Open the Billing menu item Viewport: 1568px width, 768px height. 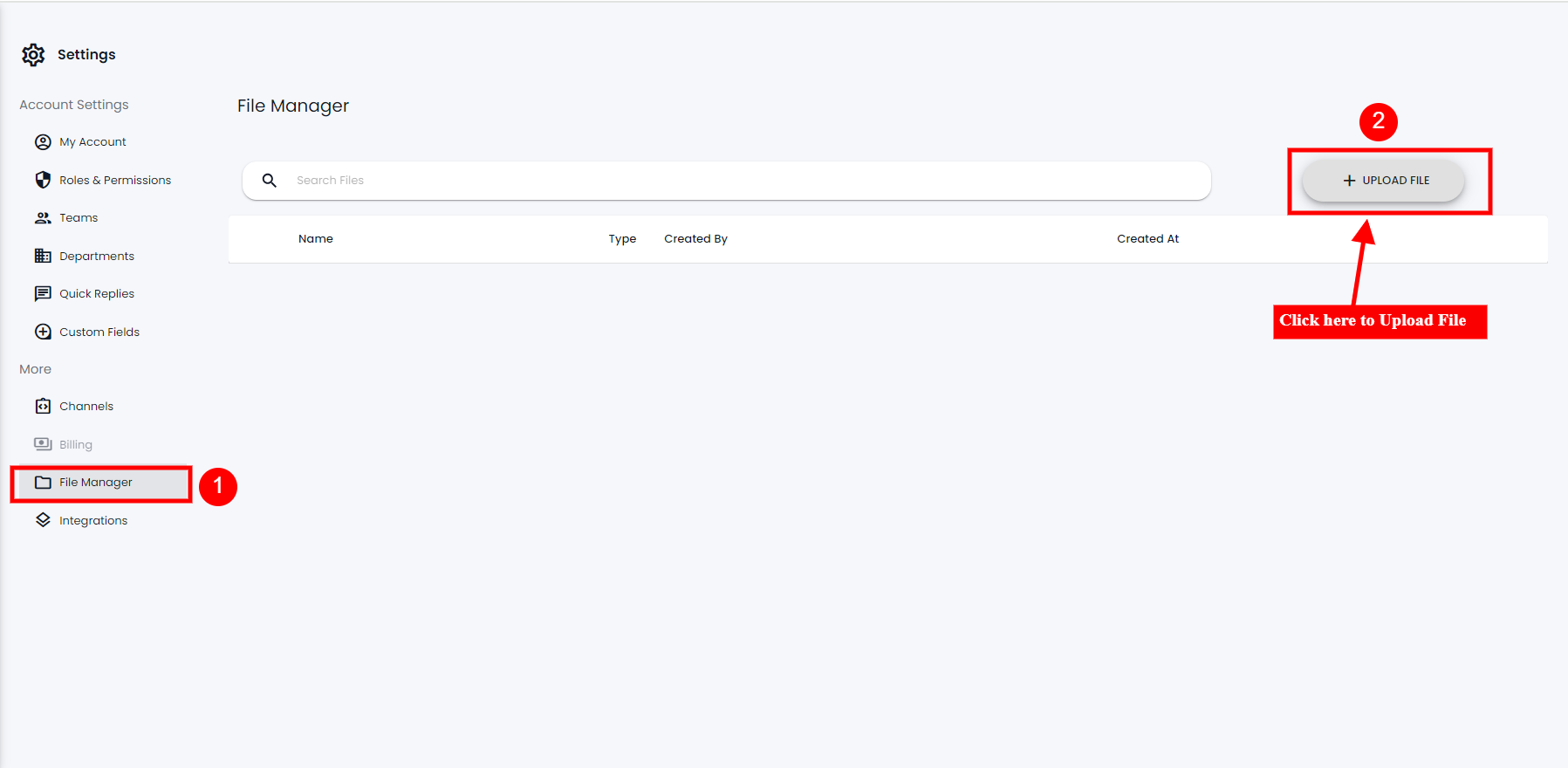[76, 444]
